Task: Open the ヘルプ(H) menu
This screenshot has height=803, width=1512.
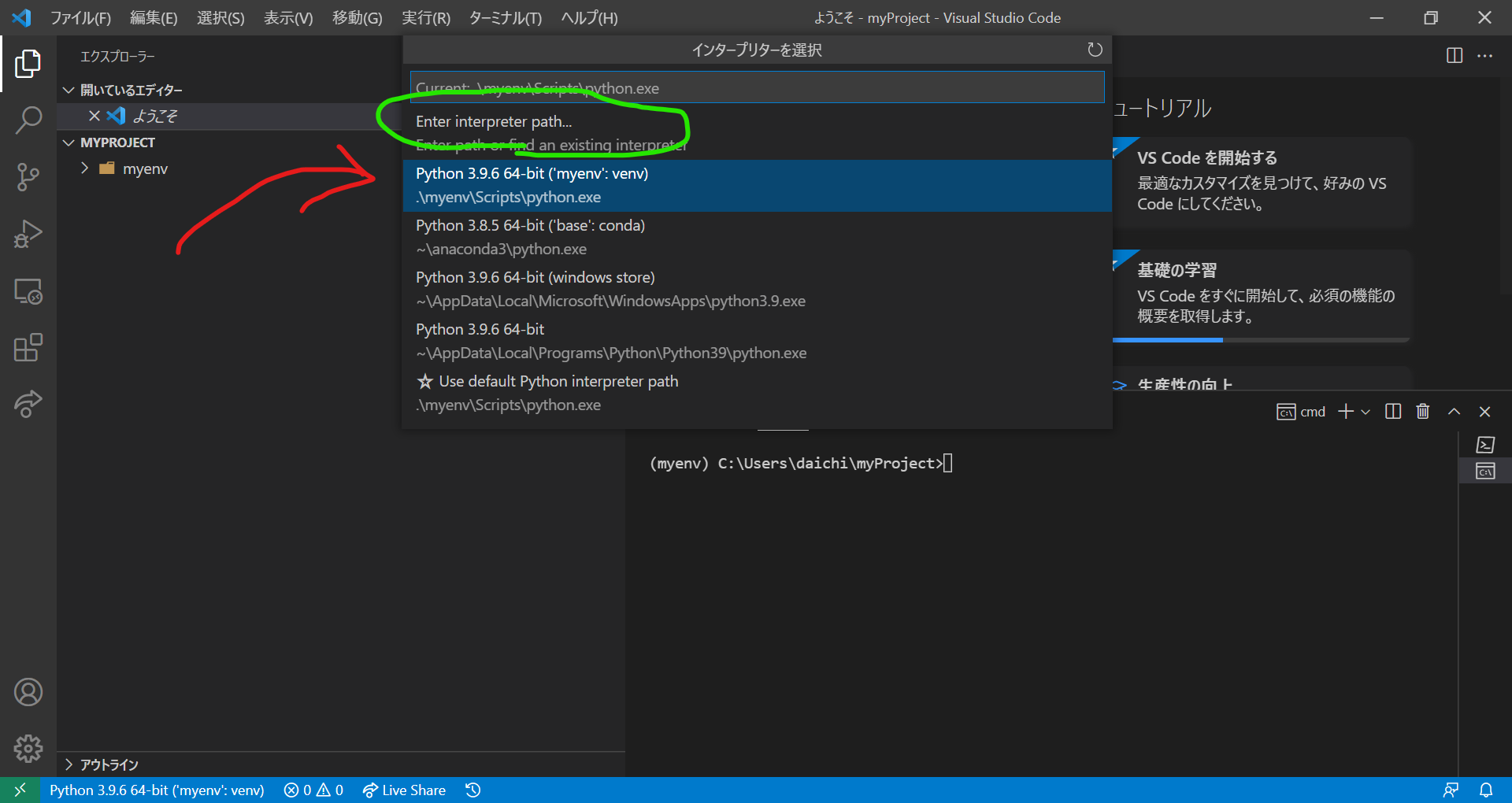Action: pyautogui.click(x=589, y=17)
